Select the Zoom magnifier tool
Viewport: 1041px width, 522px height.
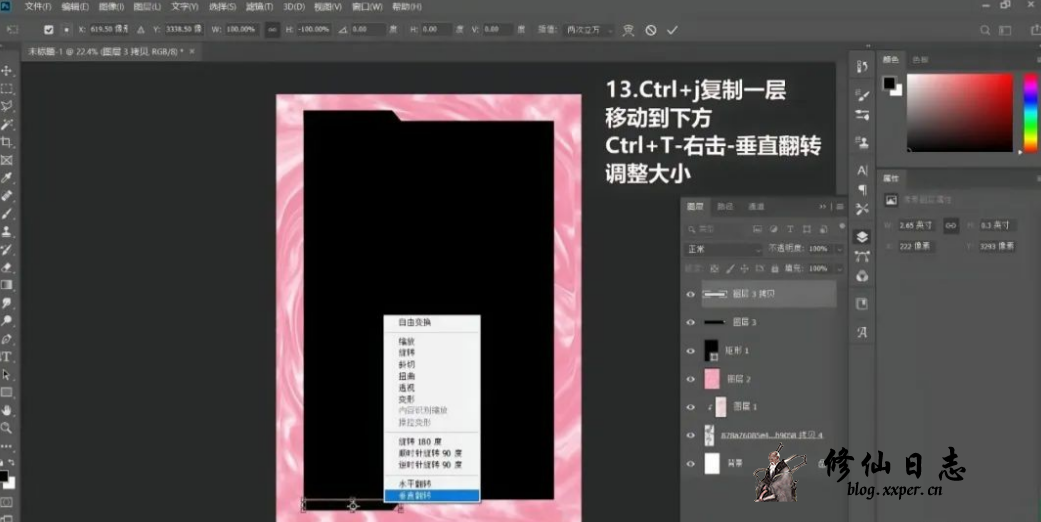pos(7,427)
